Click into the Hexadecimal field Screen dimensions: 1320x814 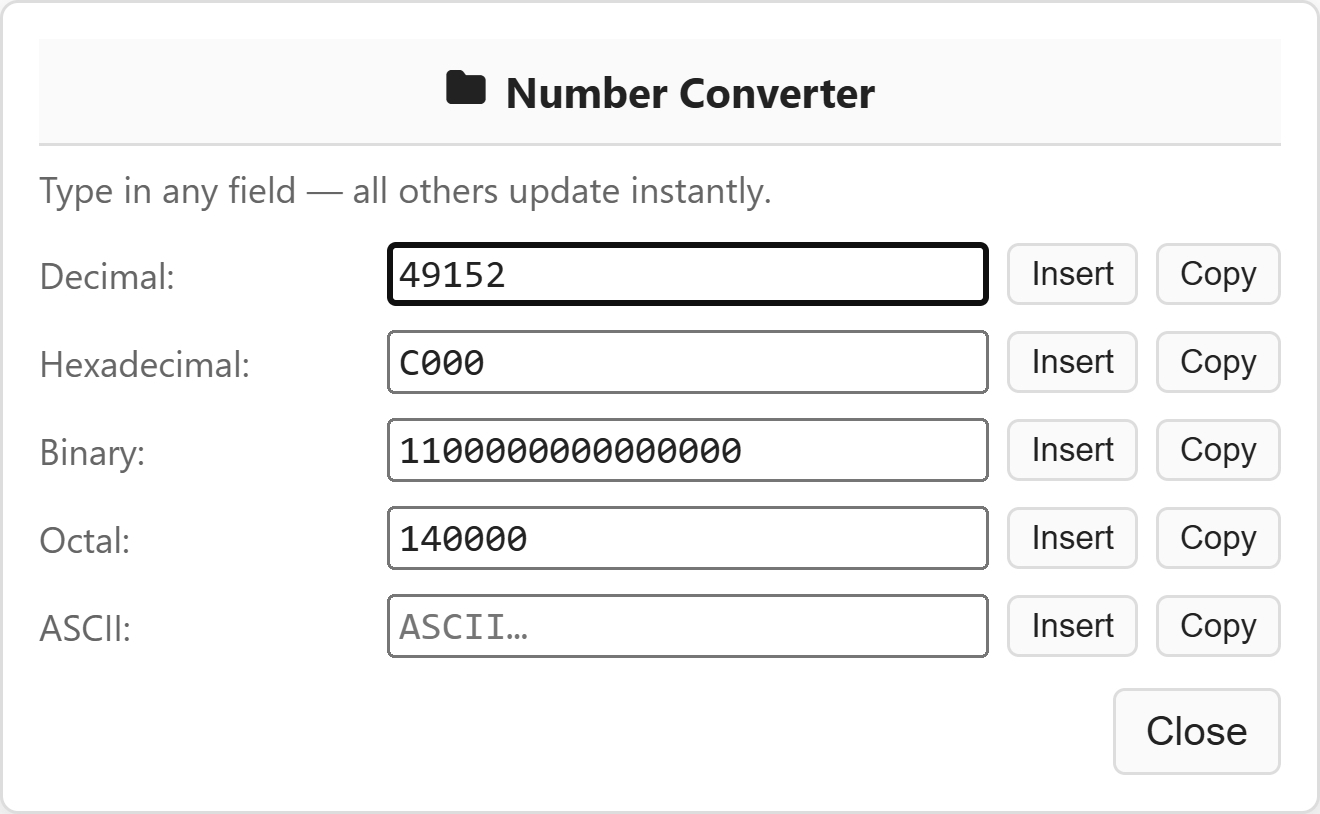687,362
